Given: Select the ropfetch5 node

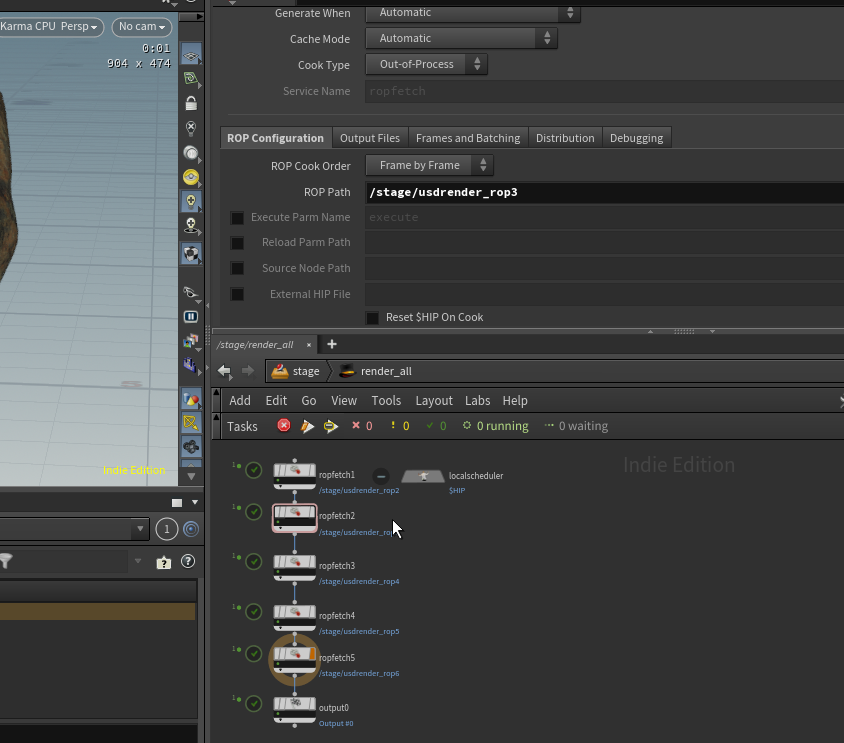Looking at the screenshot, I should 294,660.
